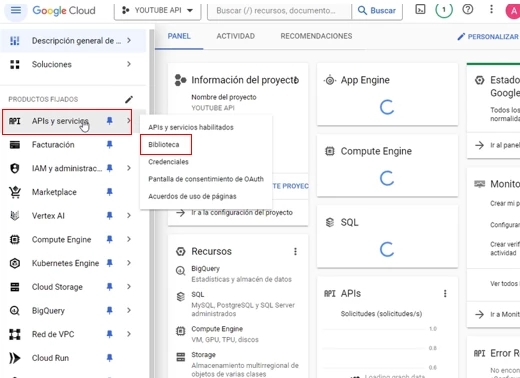This screenshot has height=378, width=520.
Task: Open the help question mark icon
Action: pos(467,10)
